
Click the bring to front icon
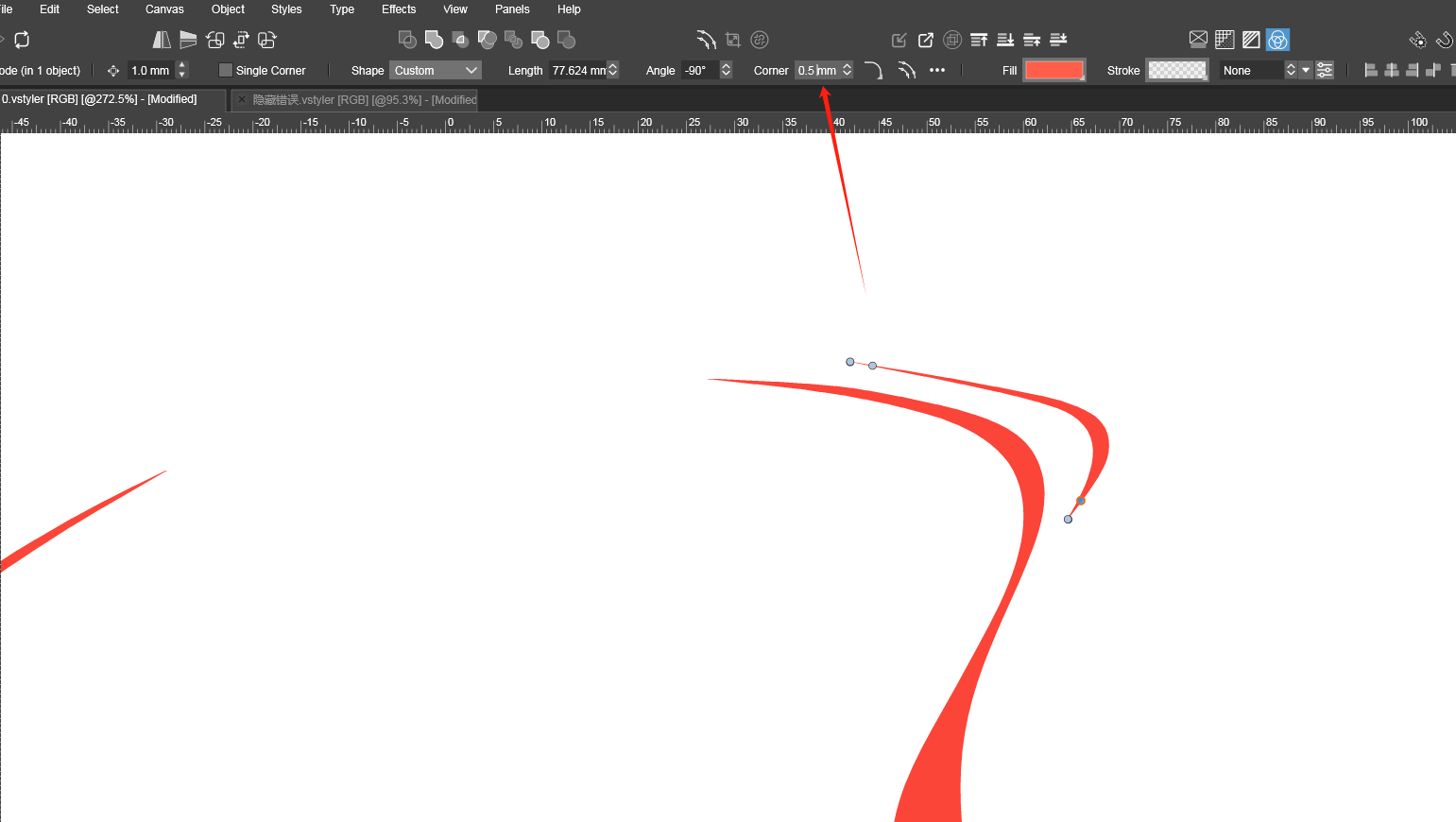click(x=979, y=40)
